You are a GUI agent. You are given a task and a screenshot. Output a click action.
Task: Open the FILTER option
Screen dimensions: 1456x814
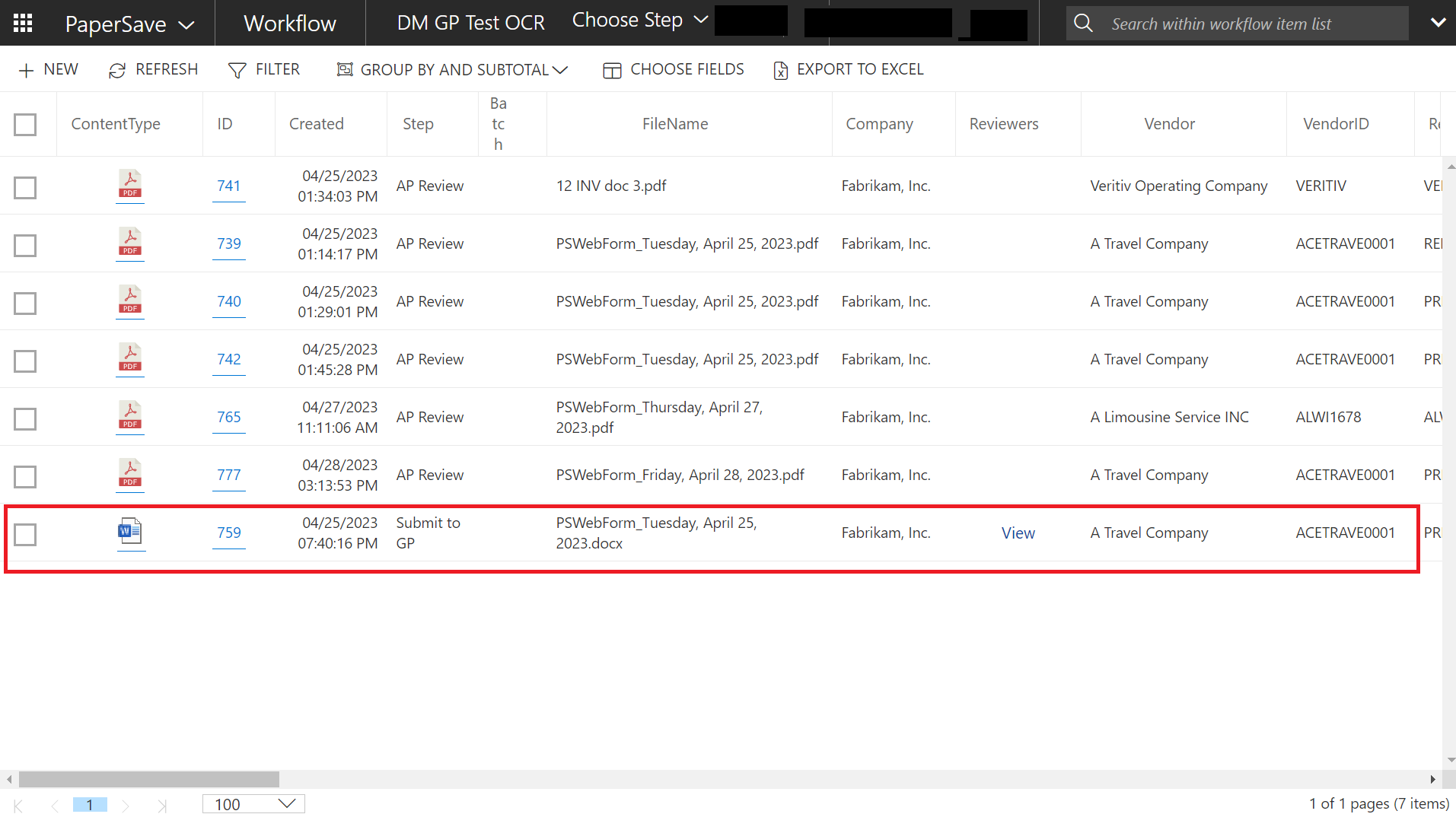[264, 70]
